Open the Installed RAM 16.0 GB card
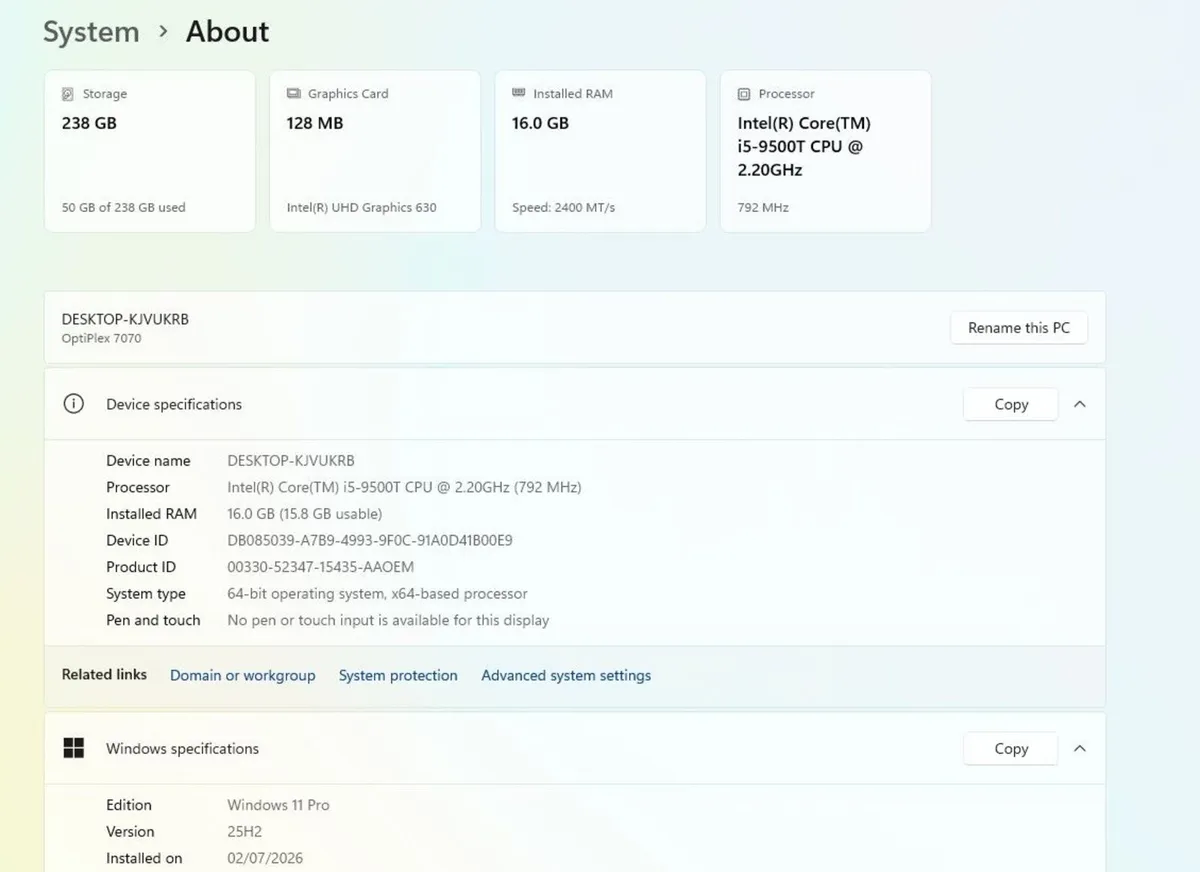Image resolution: width=1200 pixels, height=872 pixels. [x=600, y=151]
